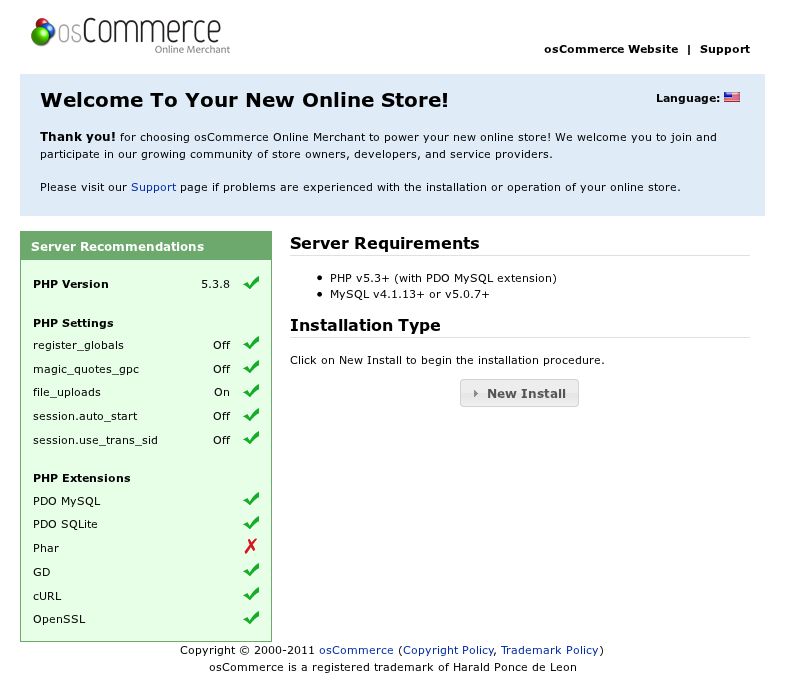Image resolution: width=785 pixels, height=694 pixels.
Task: Click the GD green checkmark
Action: pyautogui.click(x=251, y=570)
